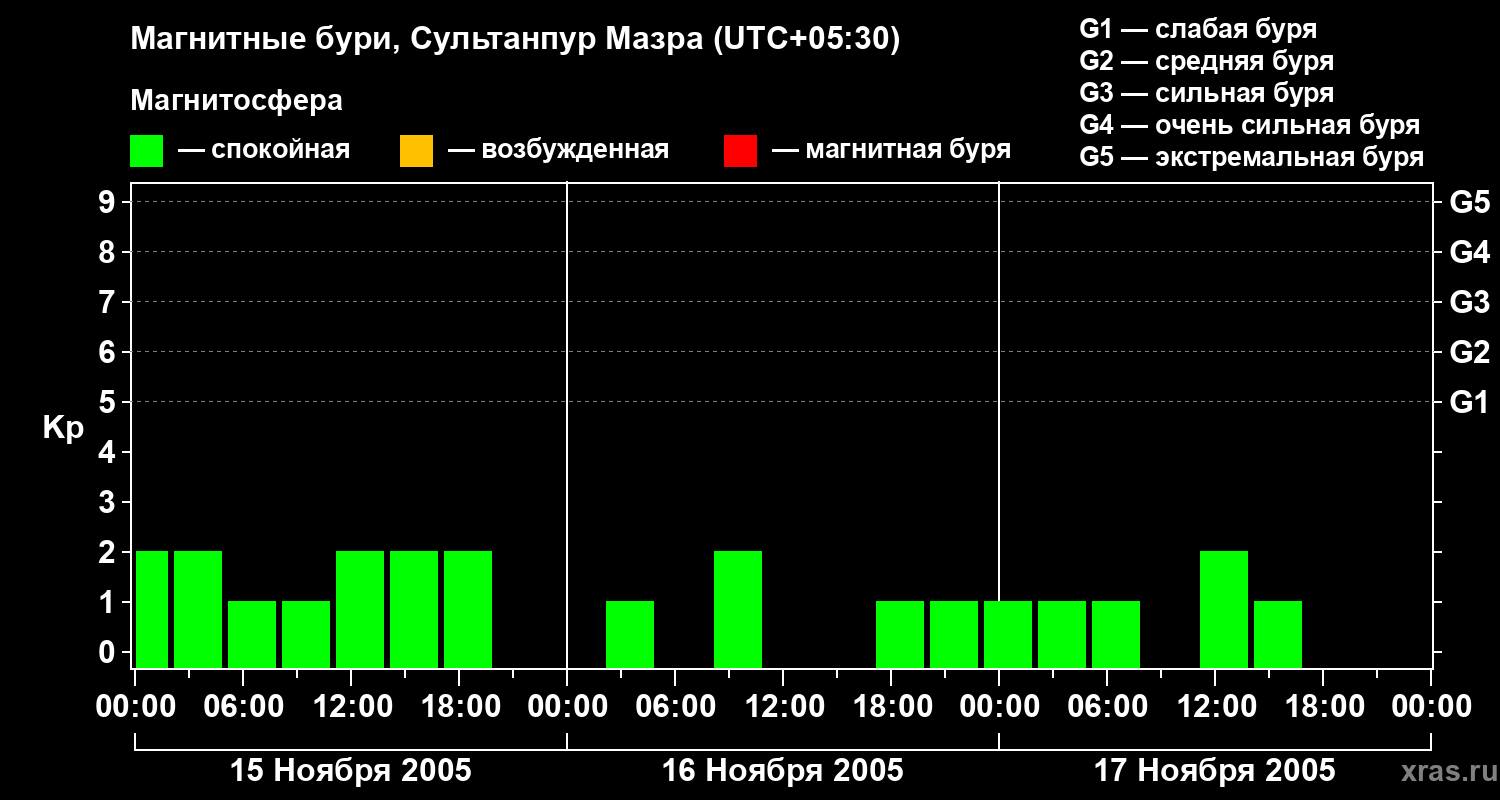Viewport: 1500px width, 800px height.
Task: Click the Kp 2 bar just after 18:00, 15 November
Action: pyautogui.click(x=468, y=609)
